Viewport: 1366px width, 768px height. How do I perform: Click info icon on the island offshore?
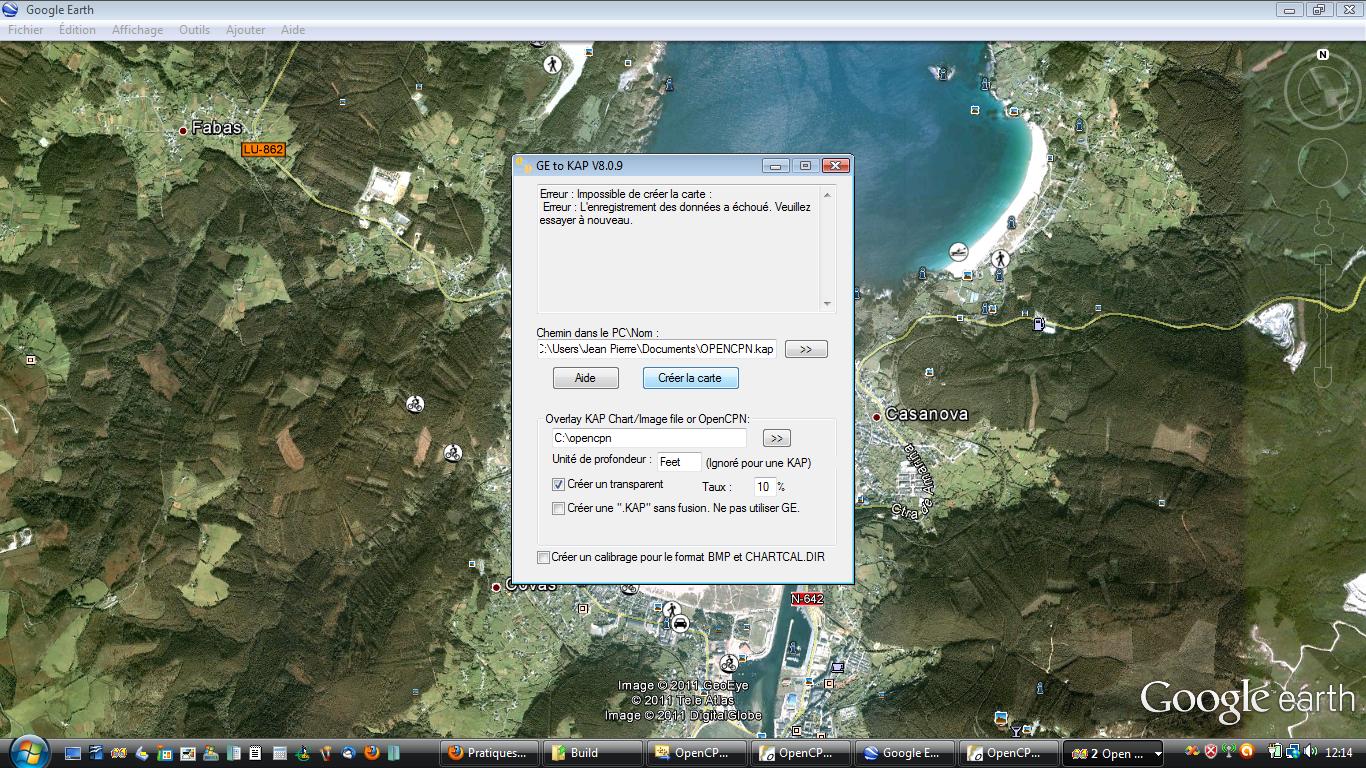pos(942,73)
